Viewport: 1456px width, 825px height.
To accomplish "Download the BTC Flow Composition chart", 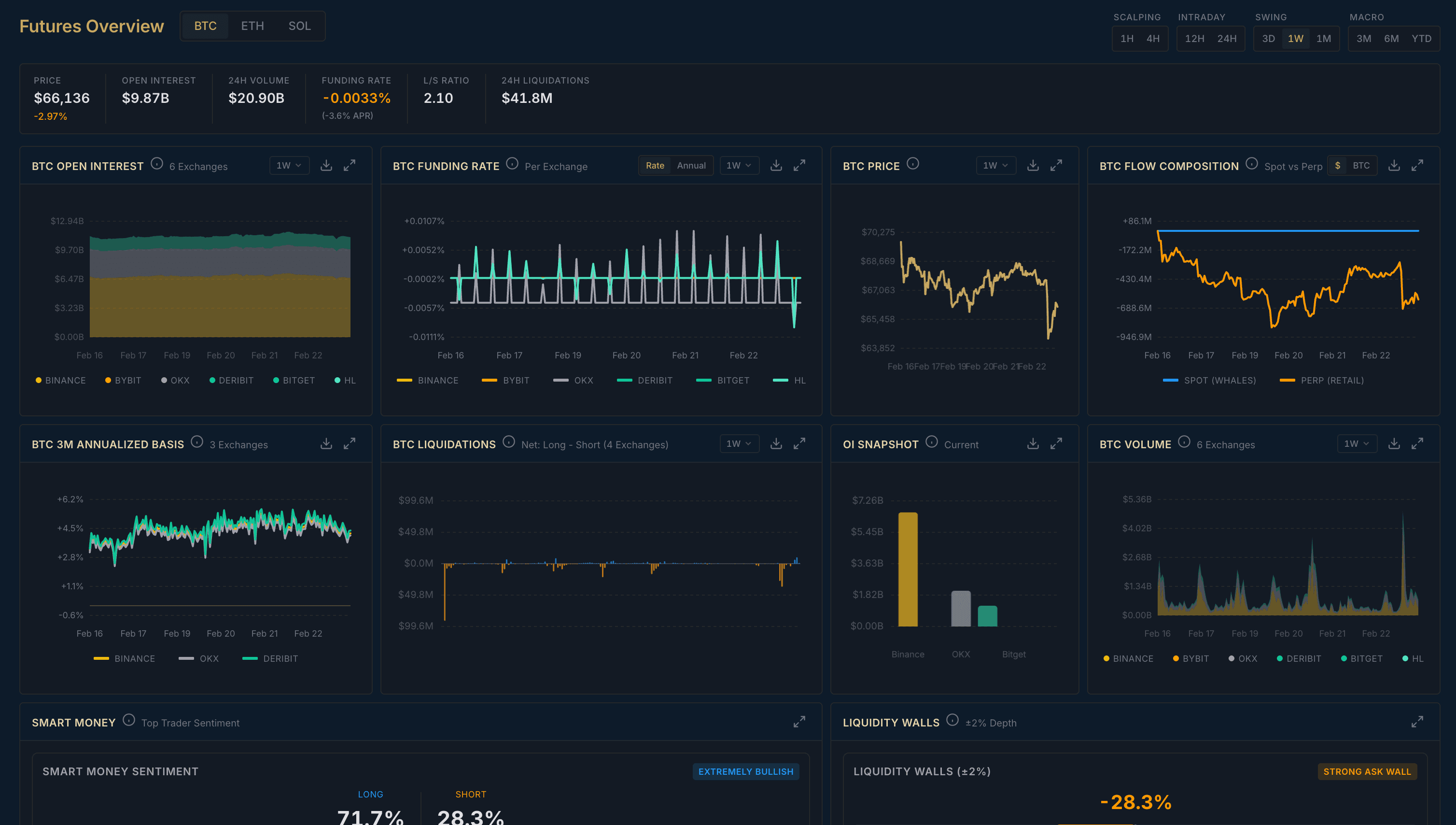I will [1394, 165].
